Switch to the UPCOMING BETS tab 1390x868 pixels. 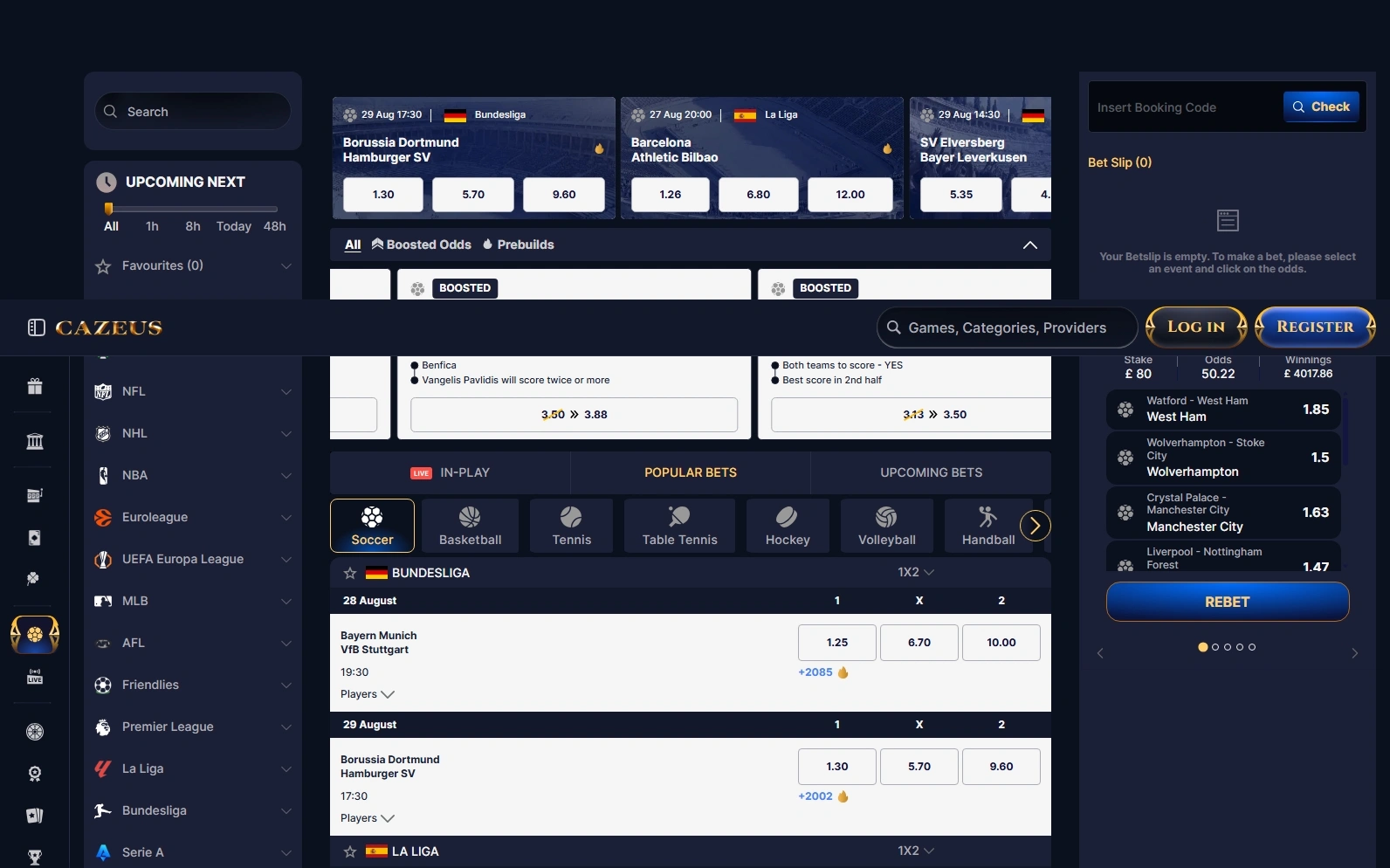click(x=931, y=472)
